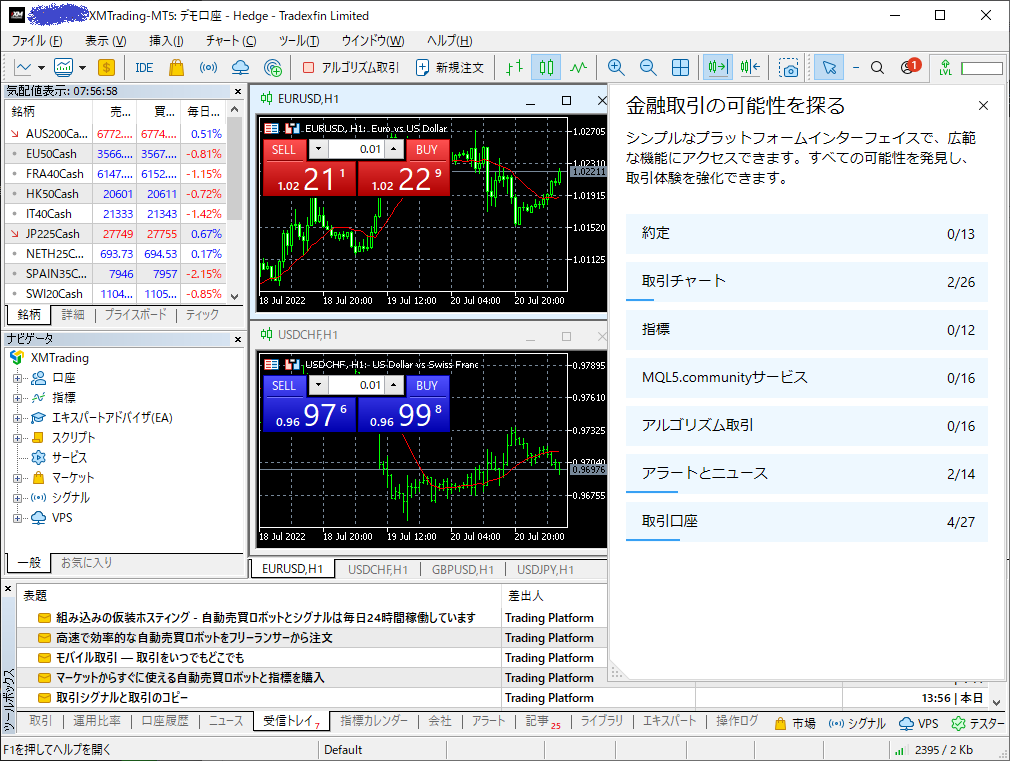Zoom in on the chart
Screen dimensions: 1010x761
(616, 68)
